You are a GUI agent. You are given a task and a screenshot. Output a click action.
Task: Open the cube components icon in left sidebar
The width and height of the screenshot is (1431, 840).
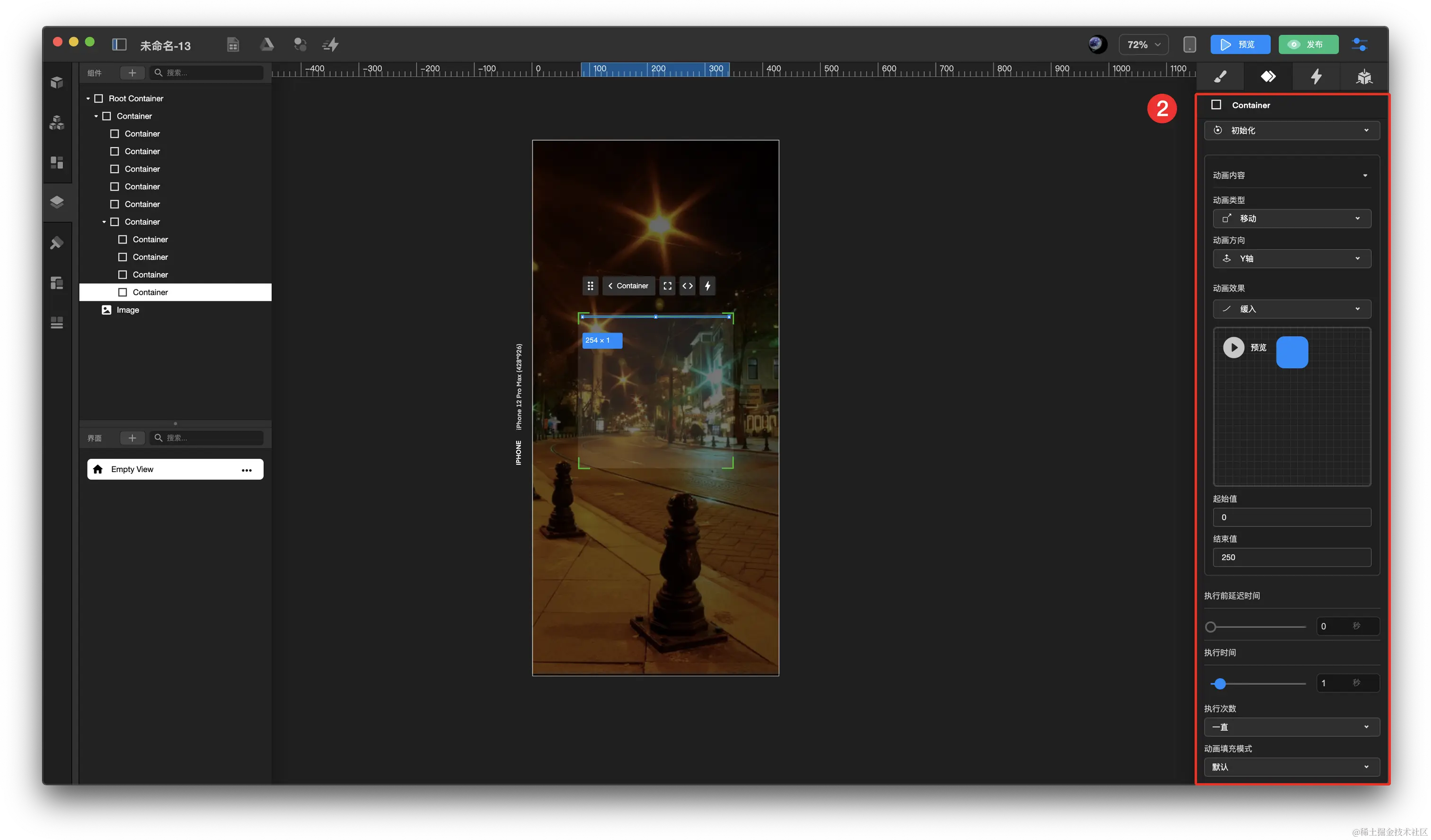point(57,82)
